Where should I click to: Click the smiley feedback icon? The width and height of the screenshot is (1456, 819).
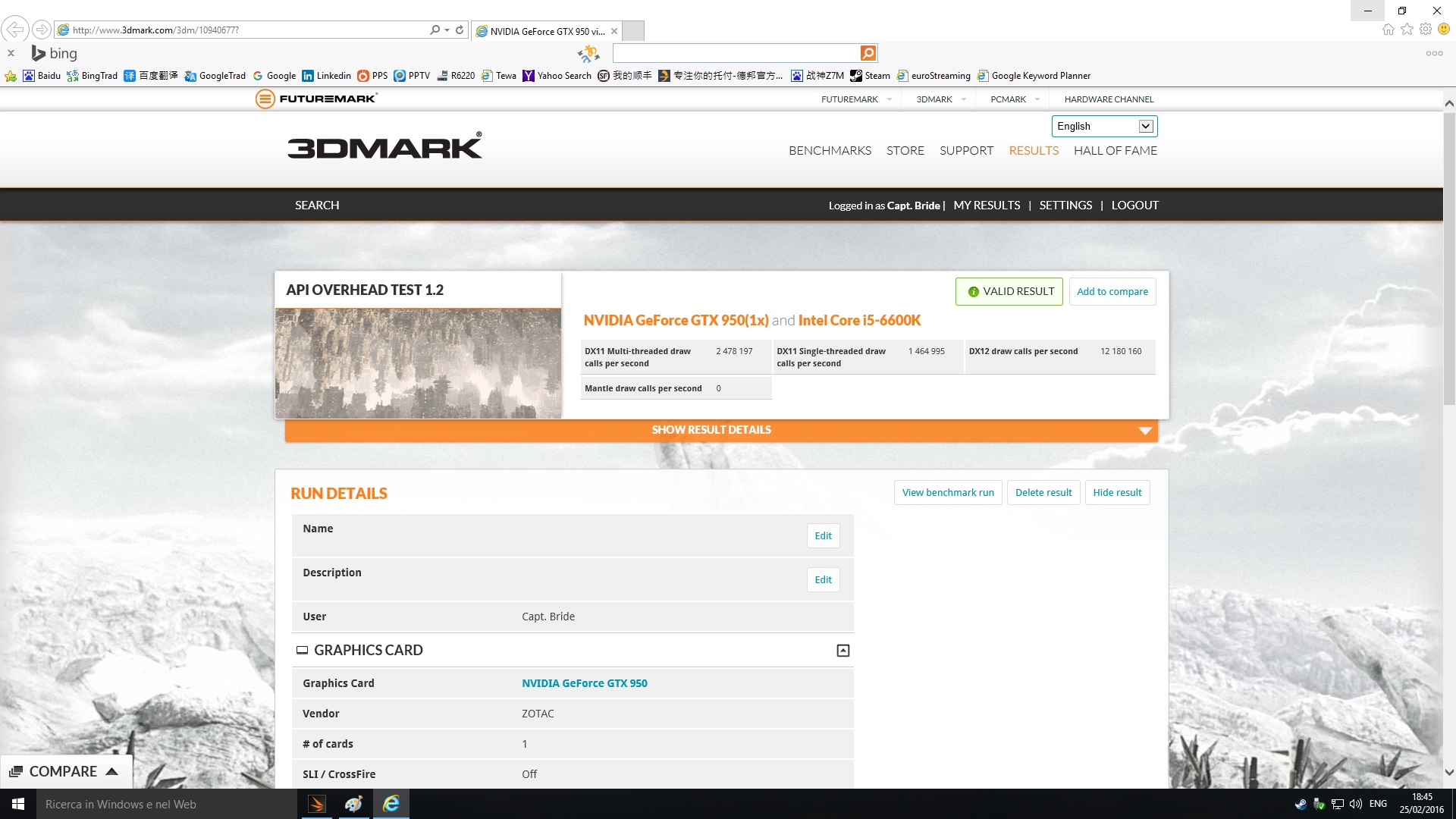[x=1444, y=30]
